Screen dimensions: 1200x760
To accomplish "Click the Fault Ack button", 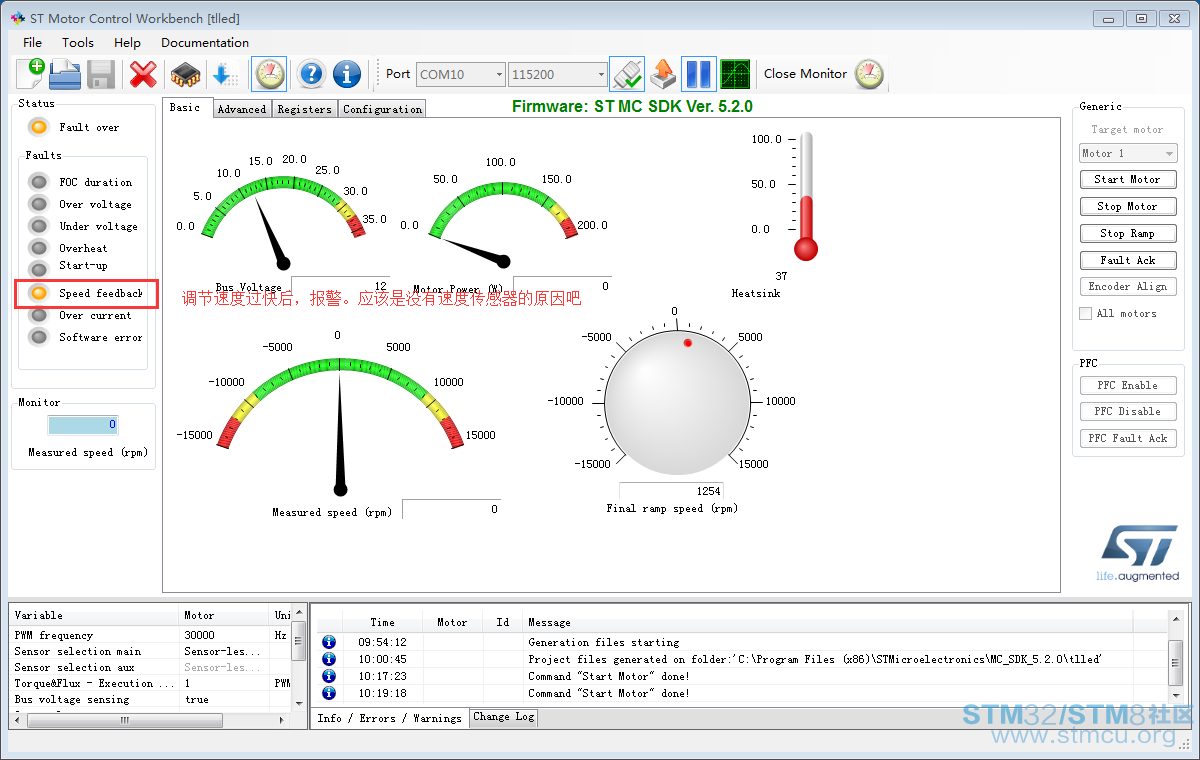I will [1128, 260].
